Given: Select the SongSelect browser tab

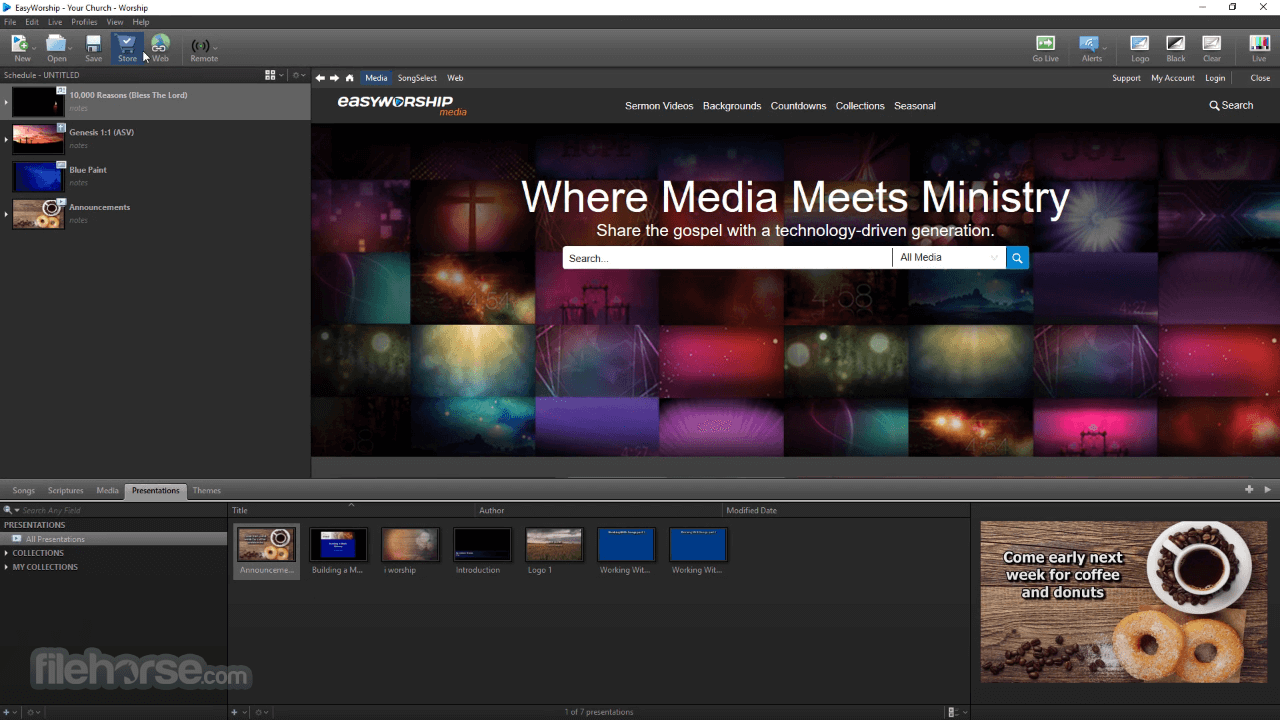Looking at the screenshot, I should [x=417, y=78].
